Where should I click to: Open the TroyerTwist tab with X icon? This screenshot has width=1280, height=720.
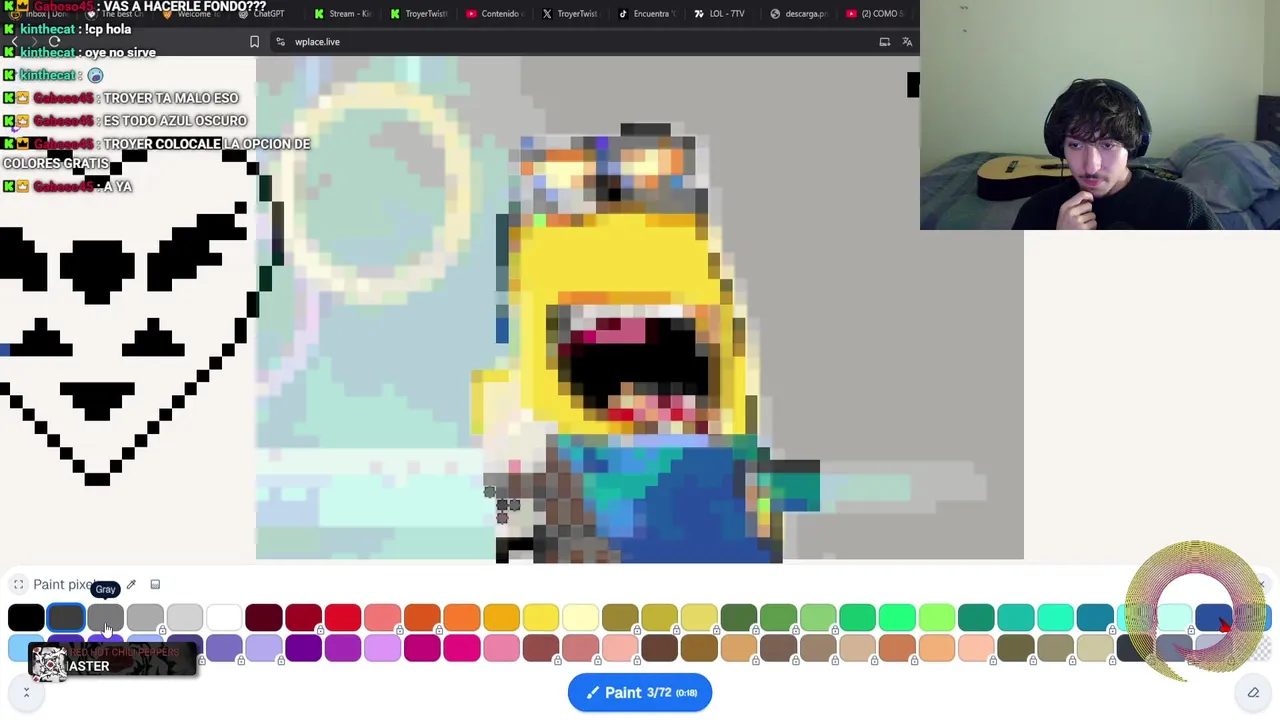pos(571,14)
